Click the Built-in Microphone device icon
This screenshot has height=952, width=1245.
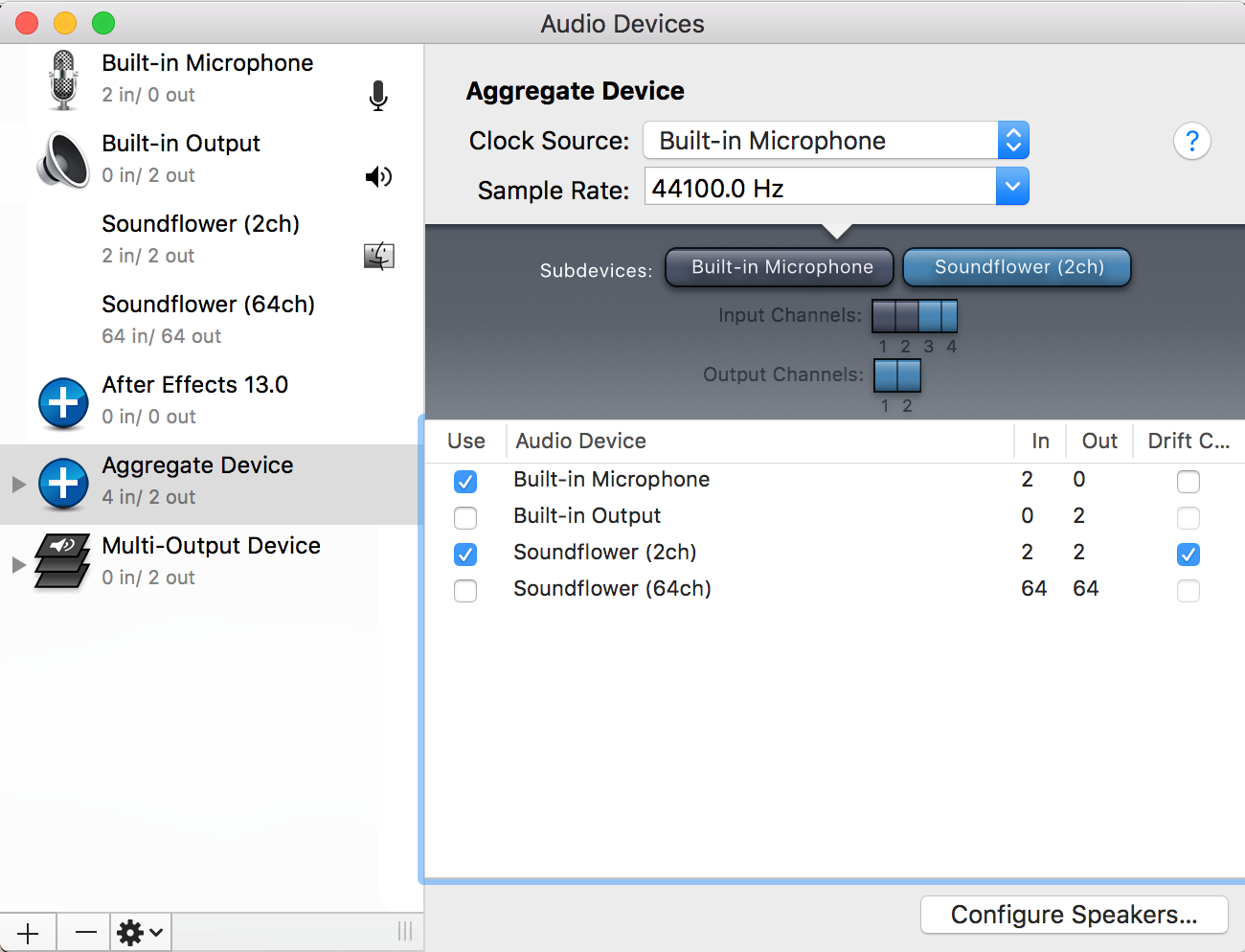coord(63,79)
